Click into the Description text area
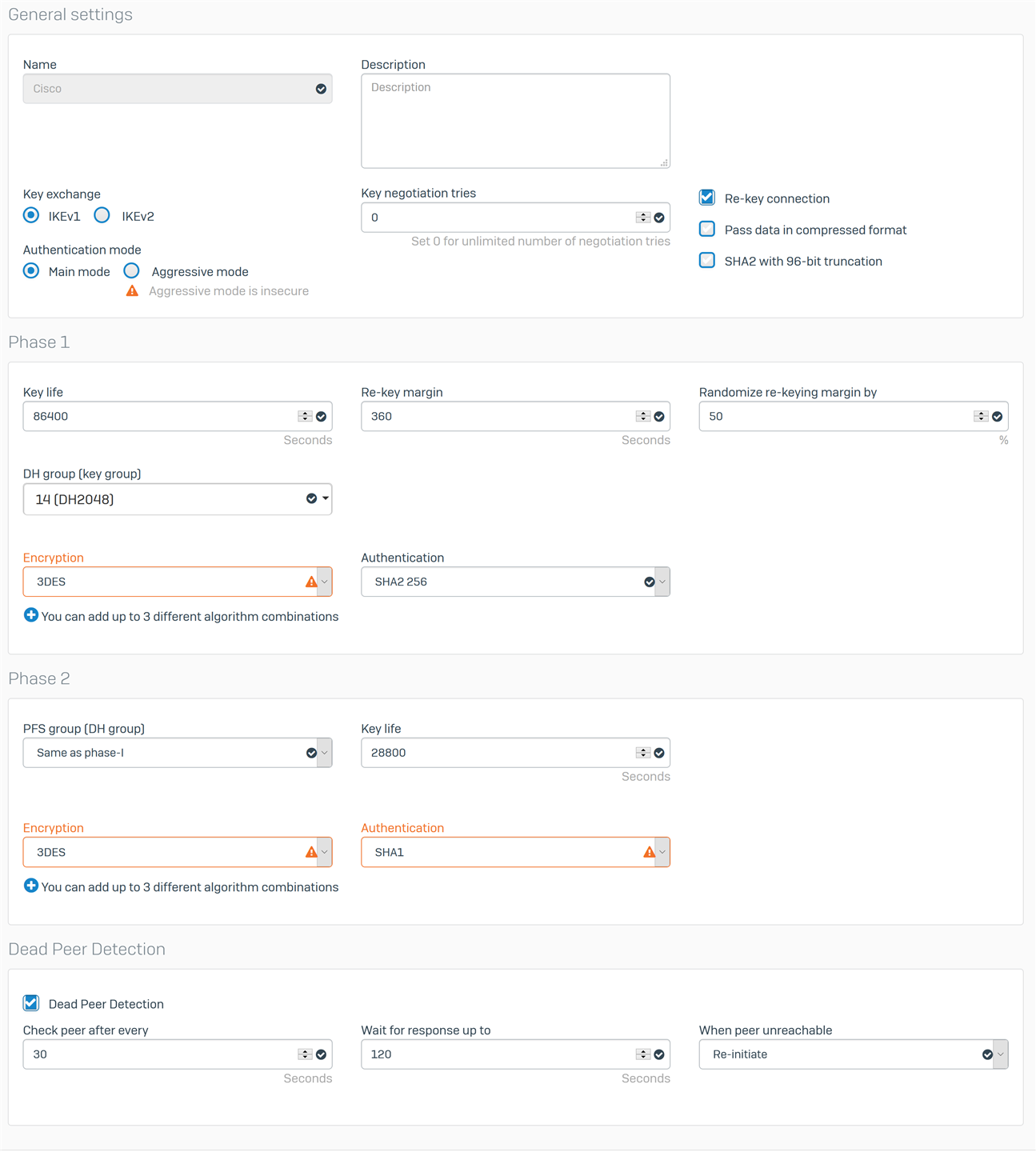Image resolution: width=1036 pixels, height=1152 pixels. click(515, 121)
